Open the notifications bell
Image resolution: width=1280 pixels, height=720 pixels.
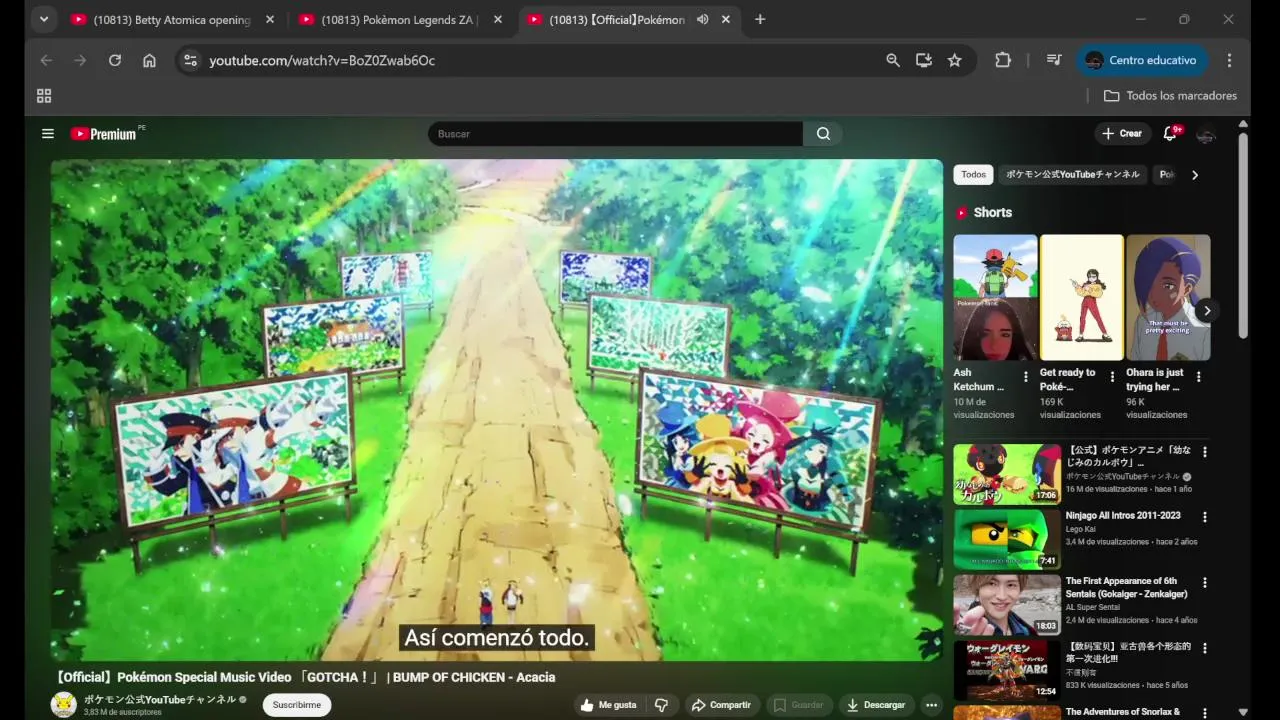[x=1170, y=133]
